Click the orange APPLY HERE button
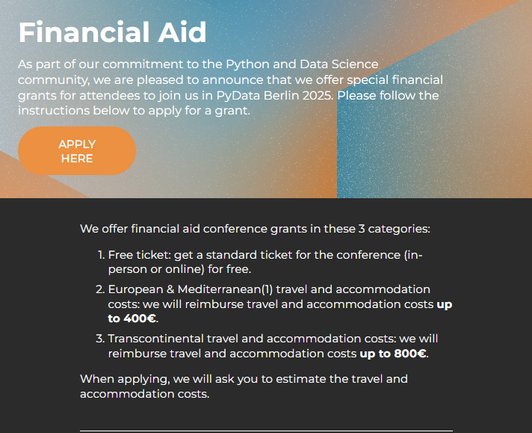Image resolution: width=532 pixels, height=433 pixels. tap(77, 151)
